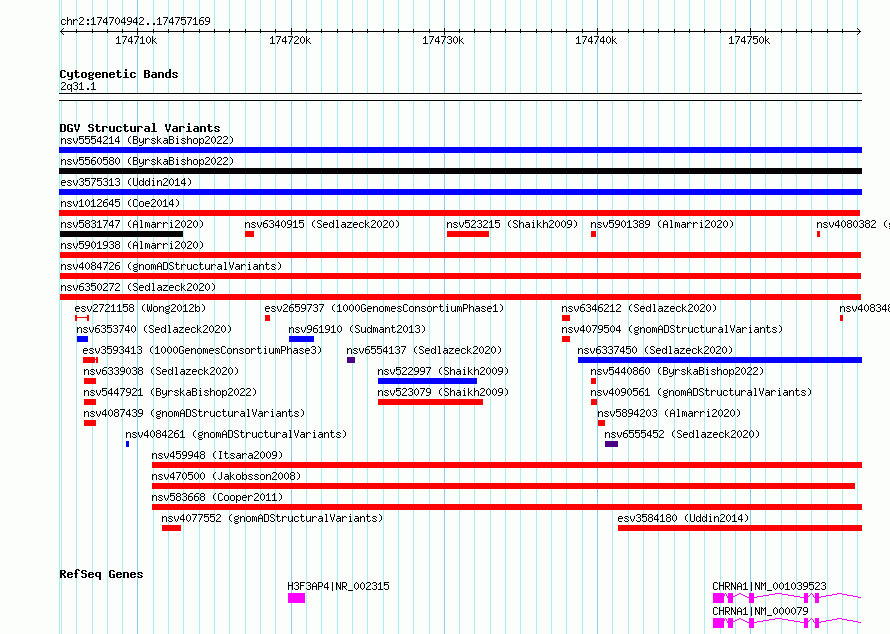Open nsv6339038 (Sedlazeck2020) label

click(x=161, y=371)
